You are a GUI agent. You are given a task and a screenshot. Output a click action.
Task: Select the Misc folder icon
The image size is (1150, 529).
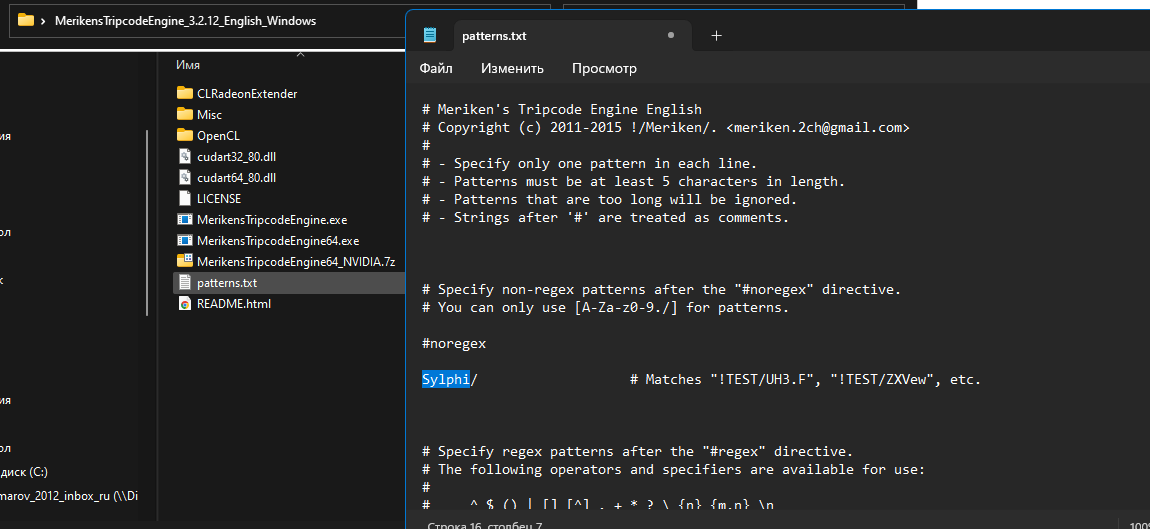click(x=184, y=114)
